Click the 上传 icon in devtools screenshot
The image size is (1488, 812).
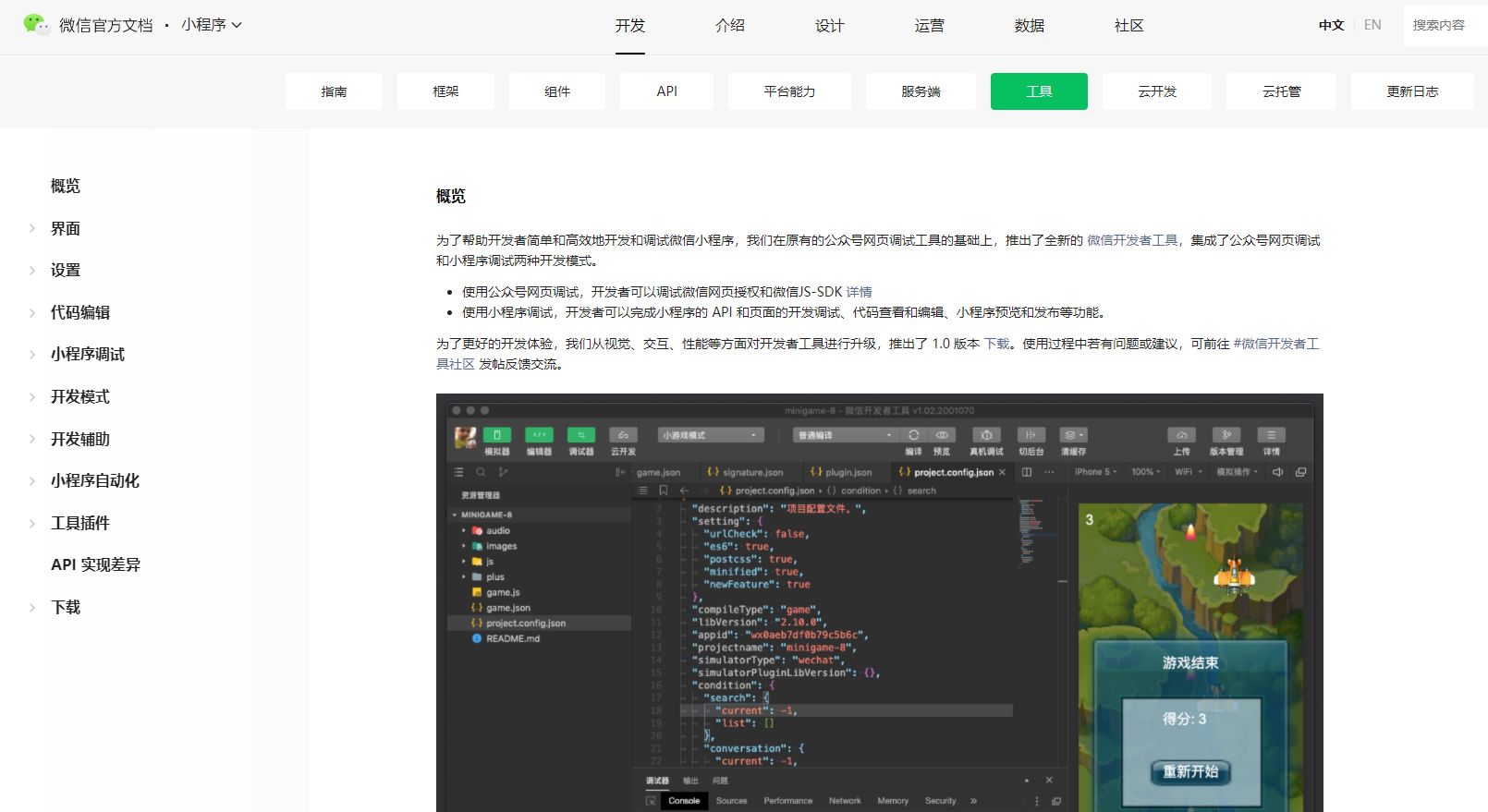coord(1181,435)
